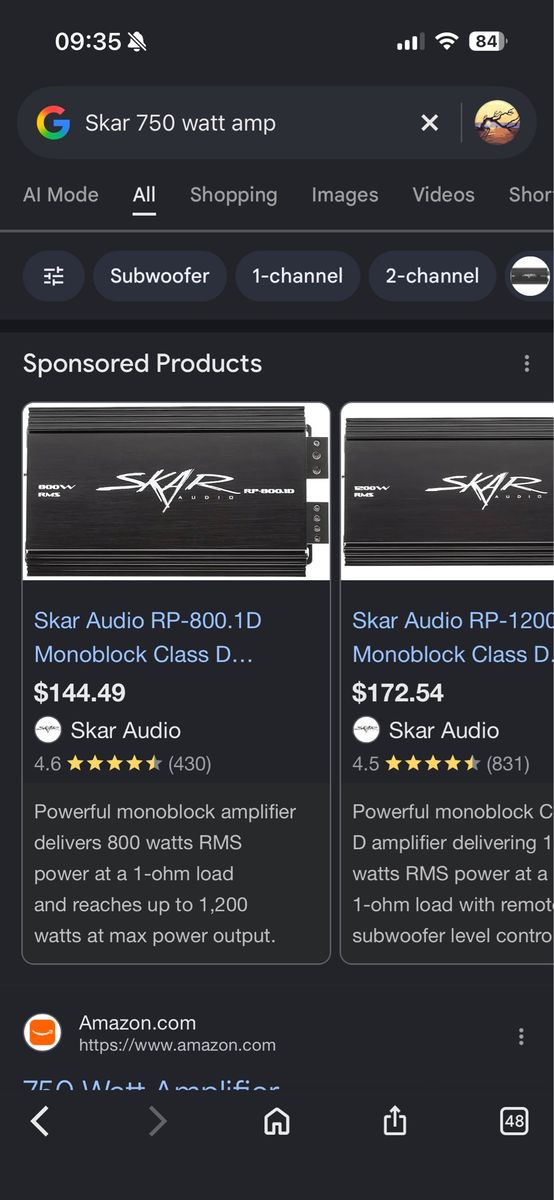Tap the browser home icon
This screenshot has height=1200, width=554.
277,1122
